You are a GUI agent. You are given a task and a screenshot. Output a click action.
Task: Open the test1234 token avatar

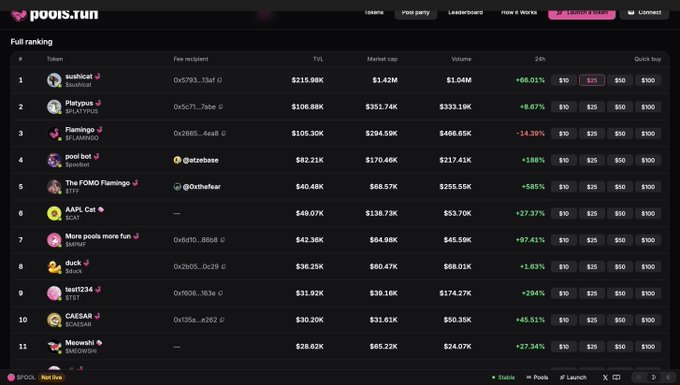[x=54, y=293]
